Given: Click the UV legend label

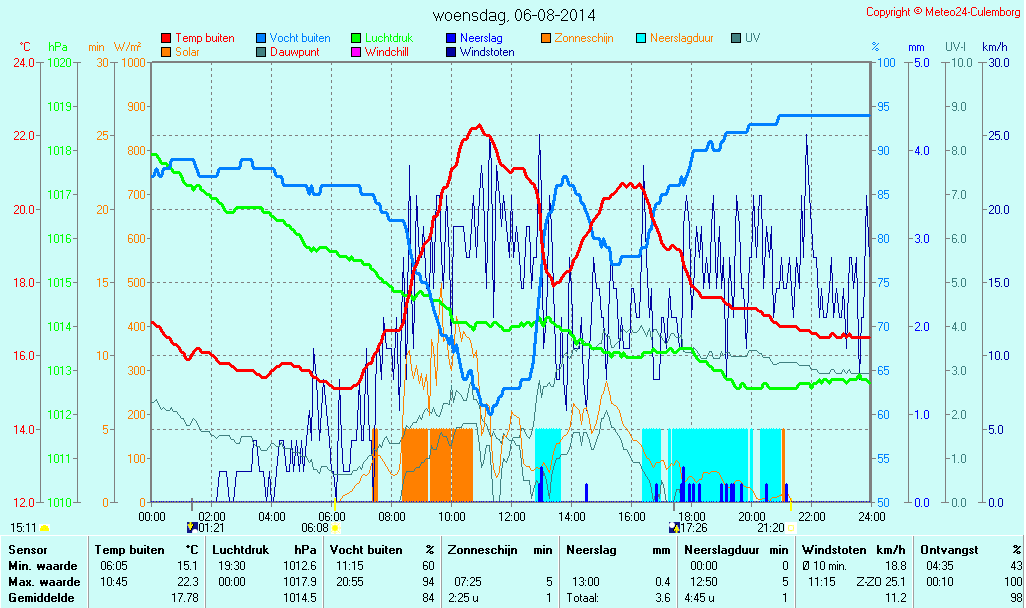Looking at the screenshot, I should pyautogui.click(x=753, y=38).
